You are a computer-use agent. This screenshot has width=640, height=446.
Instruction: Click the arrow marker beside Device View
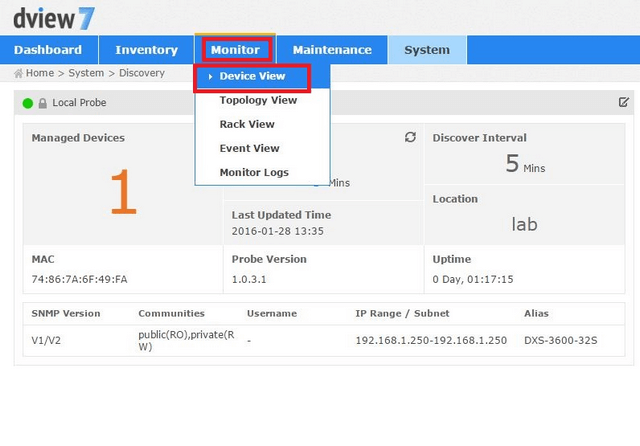click(x=210, y=77)
